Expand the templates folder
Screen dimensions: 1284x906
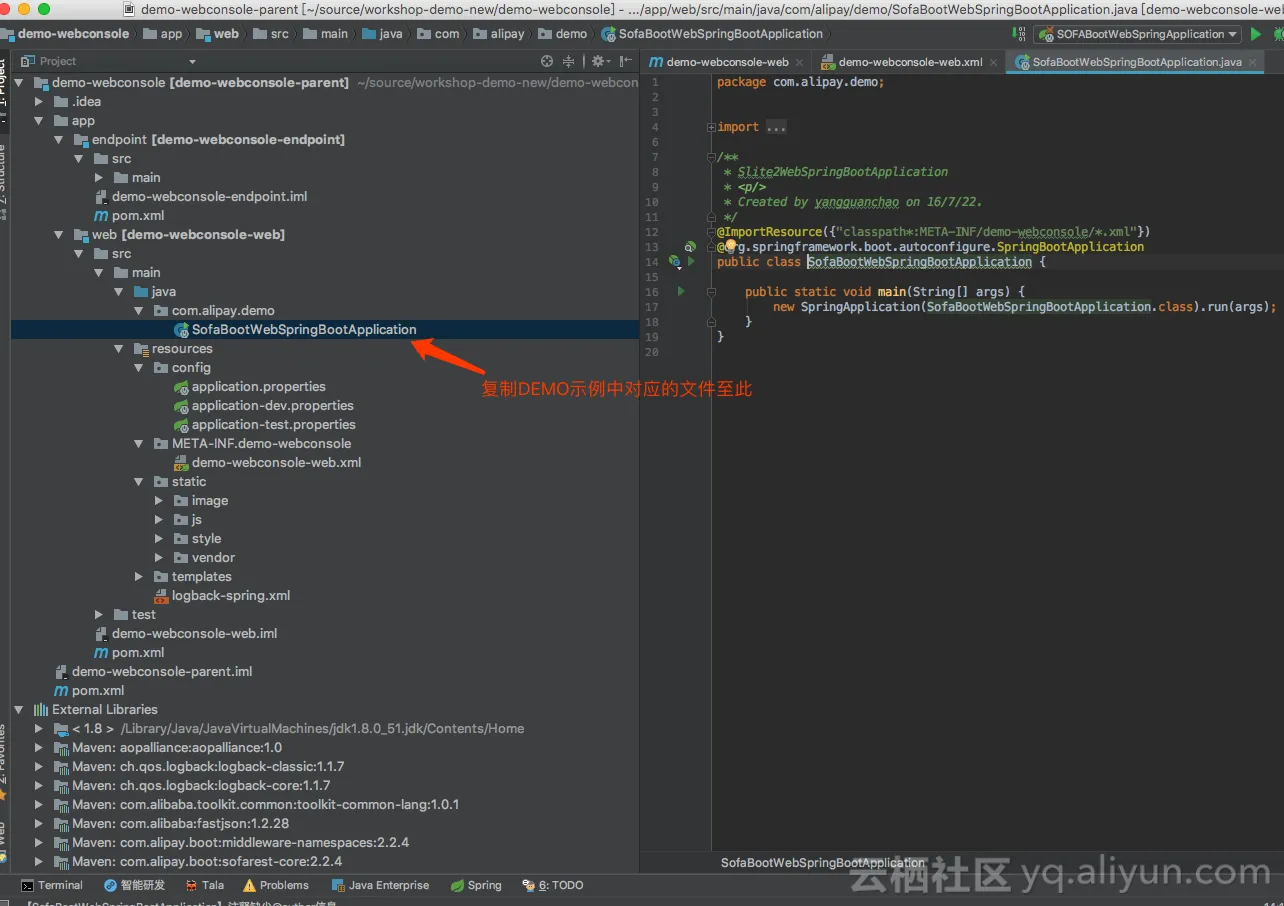coord(139,576)
